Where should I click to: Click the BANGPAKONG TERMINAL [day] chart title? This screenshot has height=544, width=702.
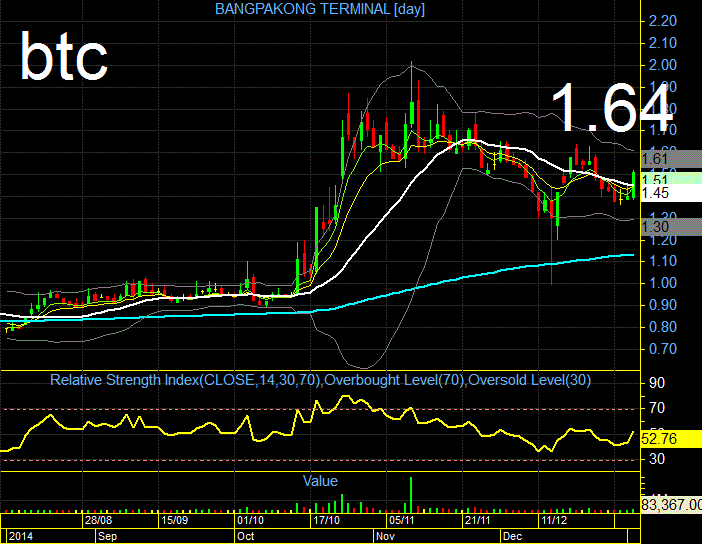click(x=320, y=9)
